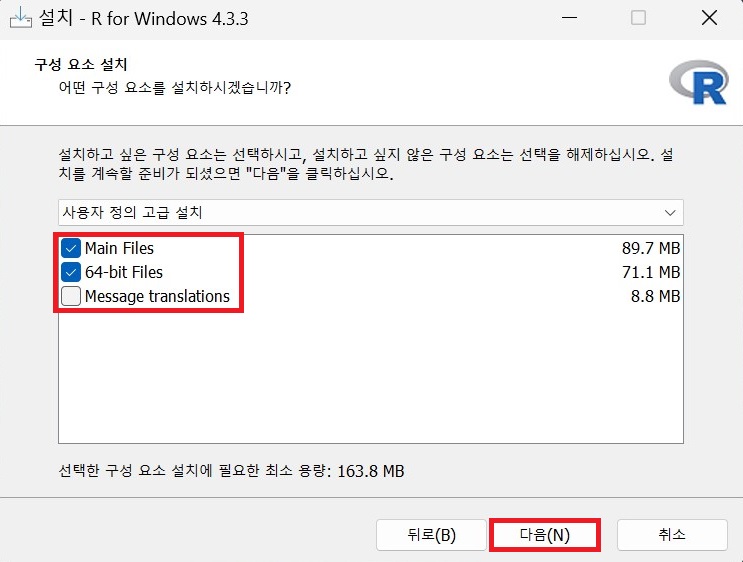Screen dimensions: 743x562
Task: Uncheck the Main Files checkbox
Action: (71, 248)
